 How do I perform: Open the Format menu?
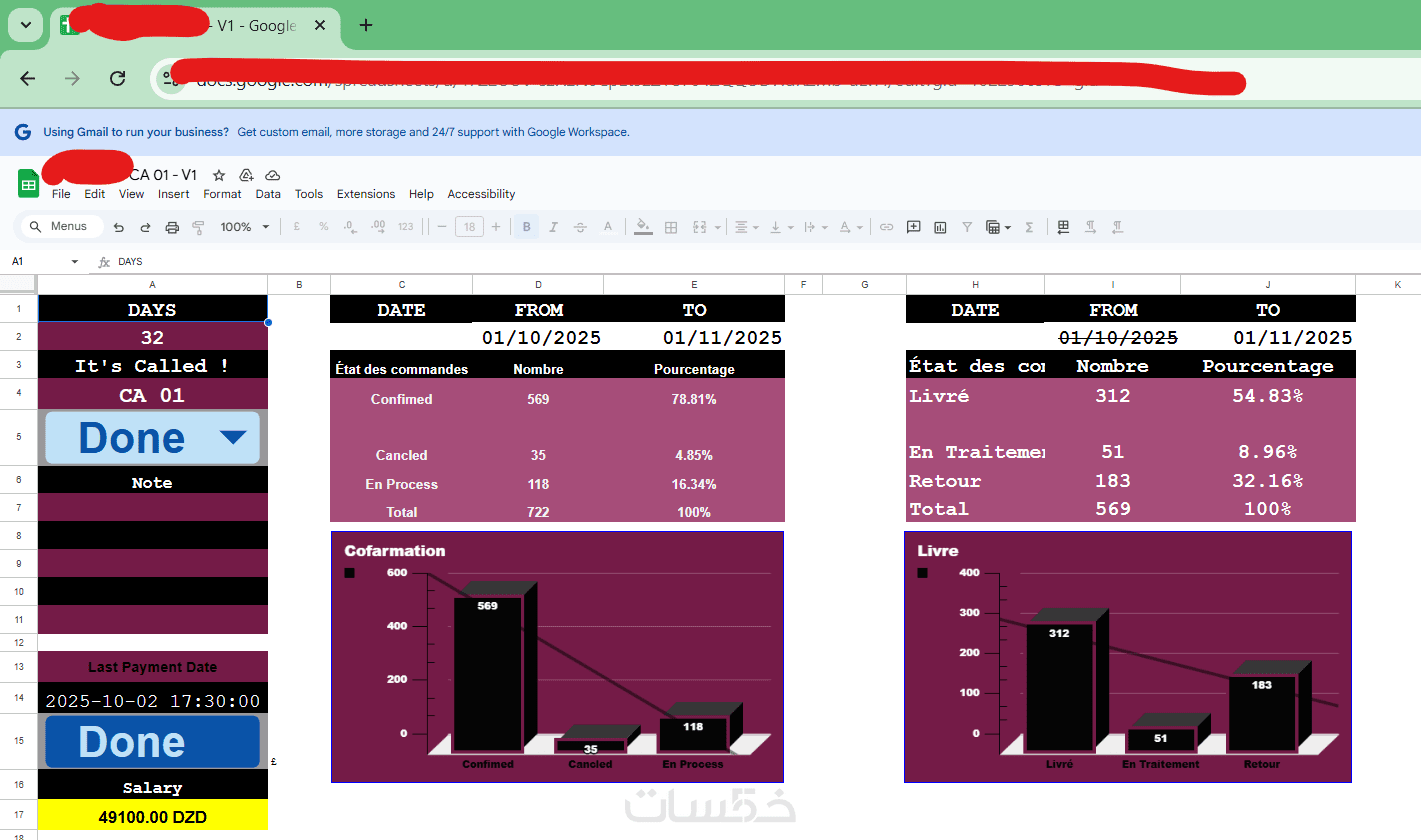[222, 194]
